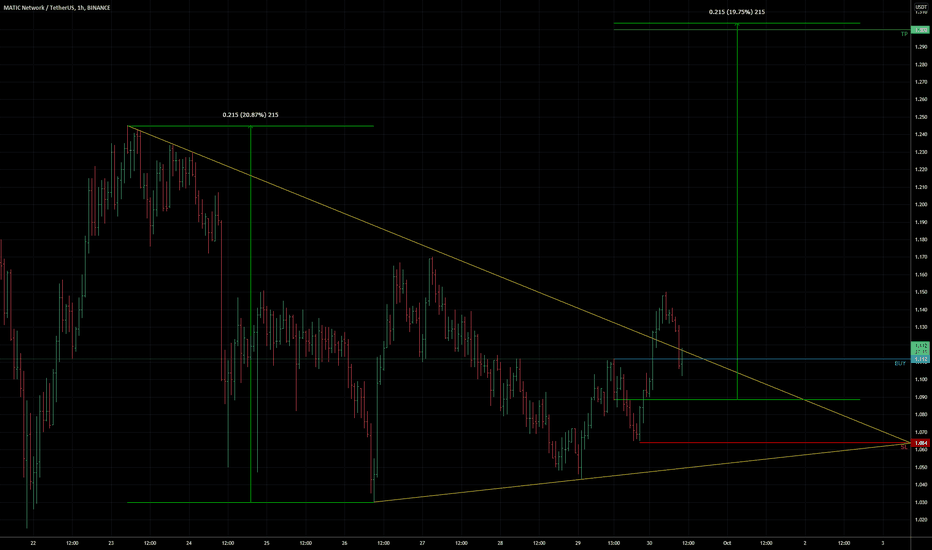The image size is (932, 550).
Task: Click the 1.200 level on the price scale
Action: point(921,205)
